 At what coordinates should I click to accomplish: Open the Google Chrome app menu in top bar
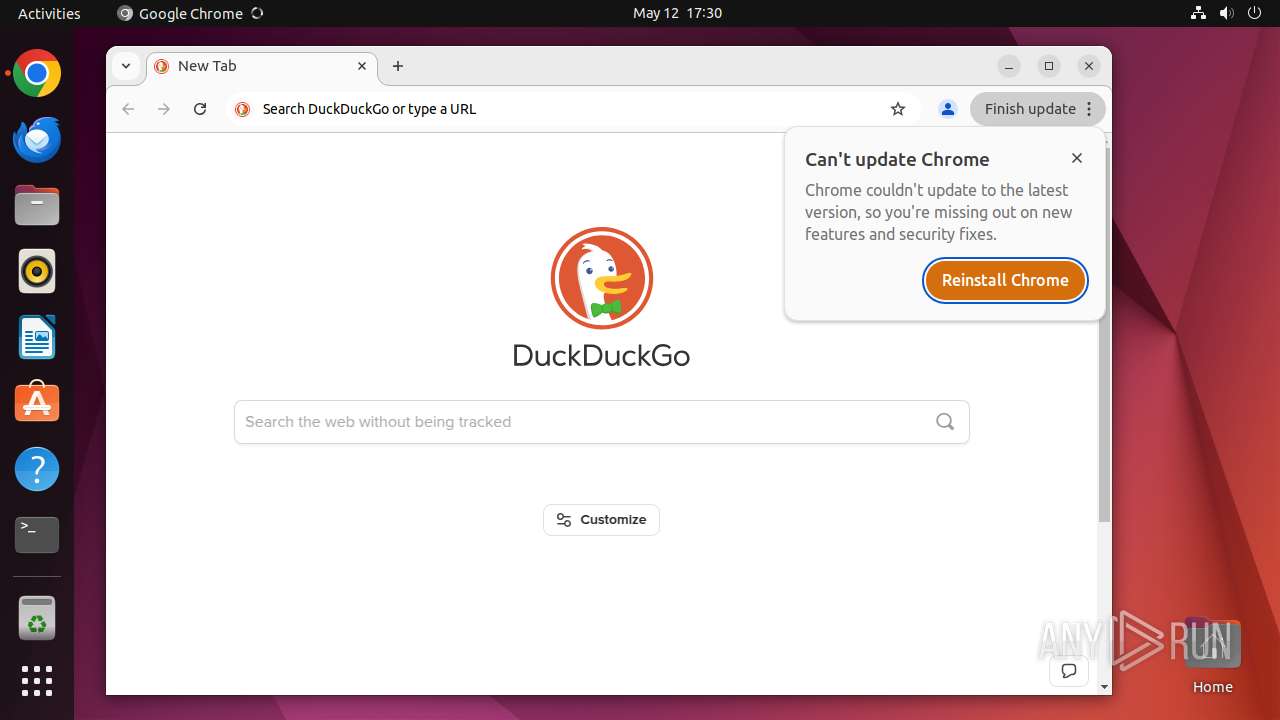tap(190, 13)
